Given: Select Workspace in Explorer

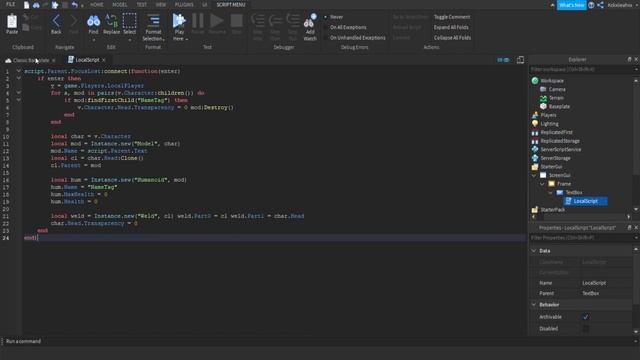Looking at the screenshot, I should click(552, 81).
